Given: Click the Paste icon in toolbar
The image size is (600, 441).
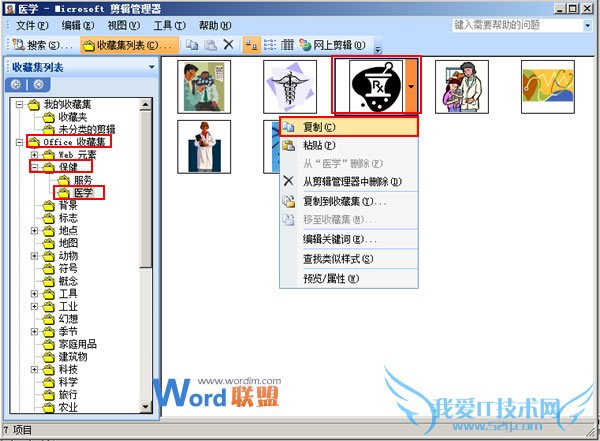Looking at the screenshot, I should click(210, 45).
